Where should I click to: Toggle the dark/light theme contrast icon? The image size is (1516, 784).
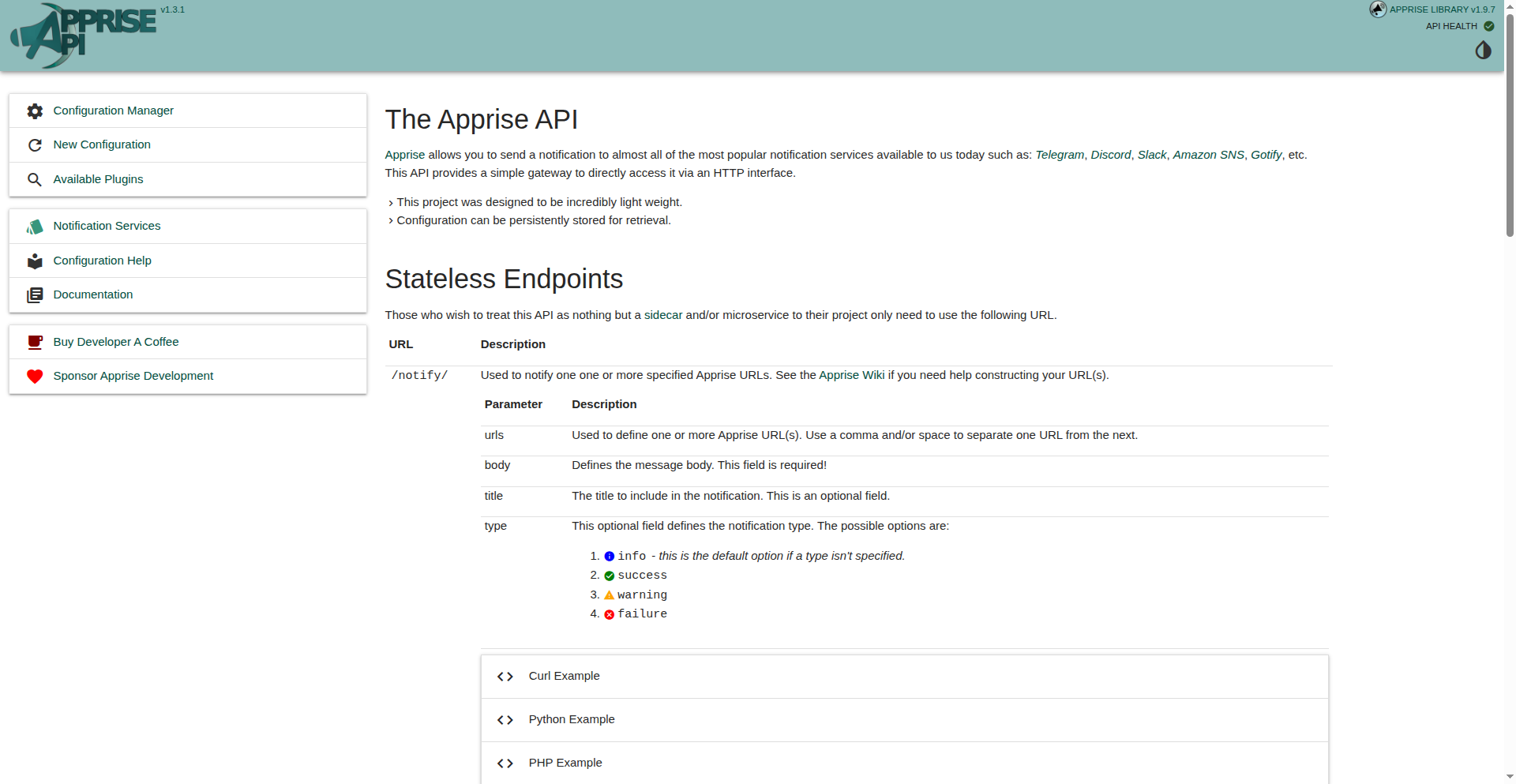(x=1483, y=51)
